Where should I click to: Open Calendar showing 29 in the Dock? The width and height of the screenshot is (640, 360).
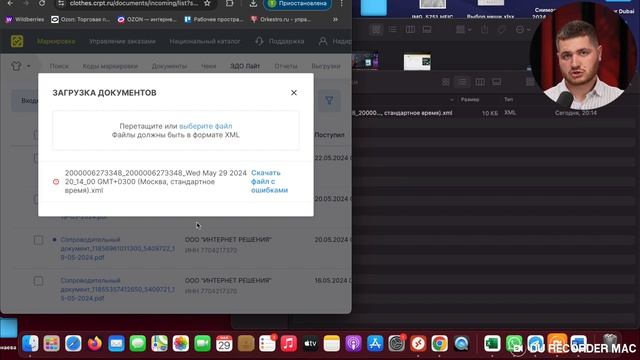(x=224, y=344)
